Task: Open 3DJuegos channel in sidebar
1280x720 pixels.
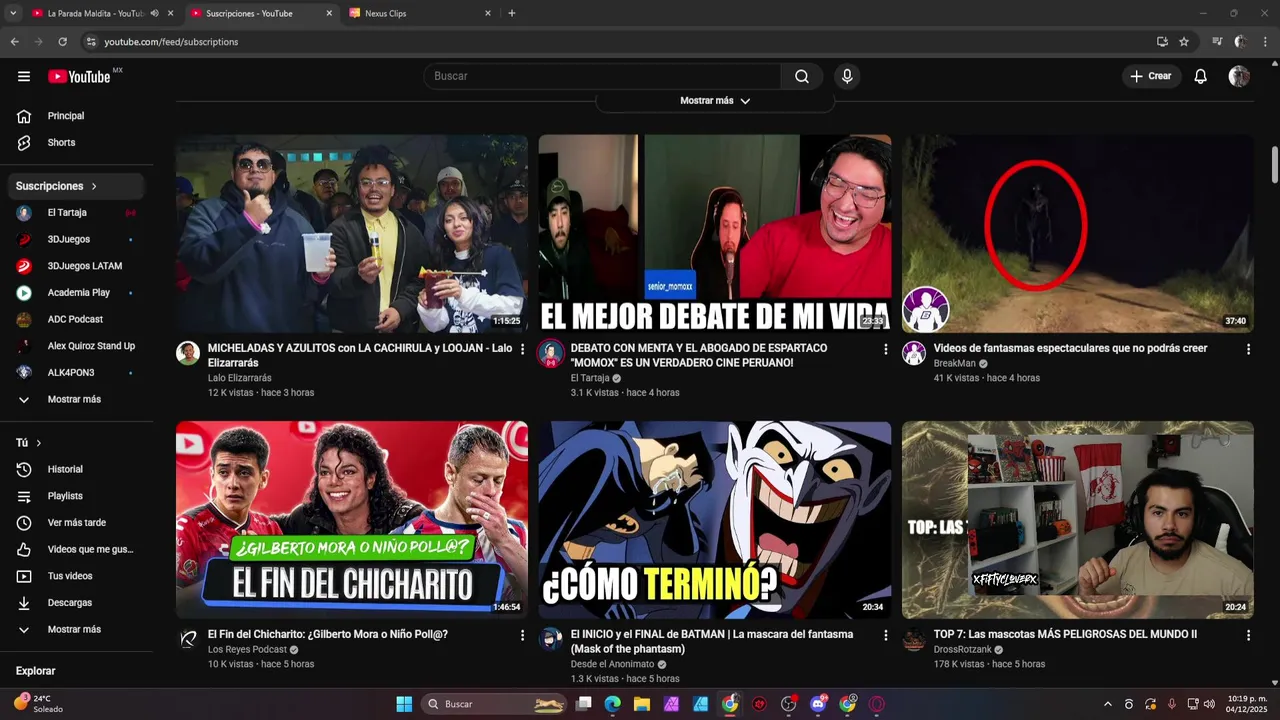Action: click(77, 239)
